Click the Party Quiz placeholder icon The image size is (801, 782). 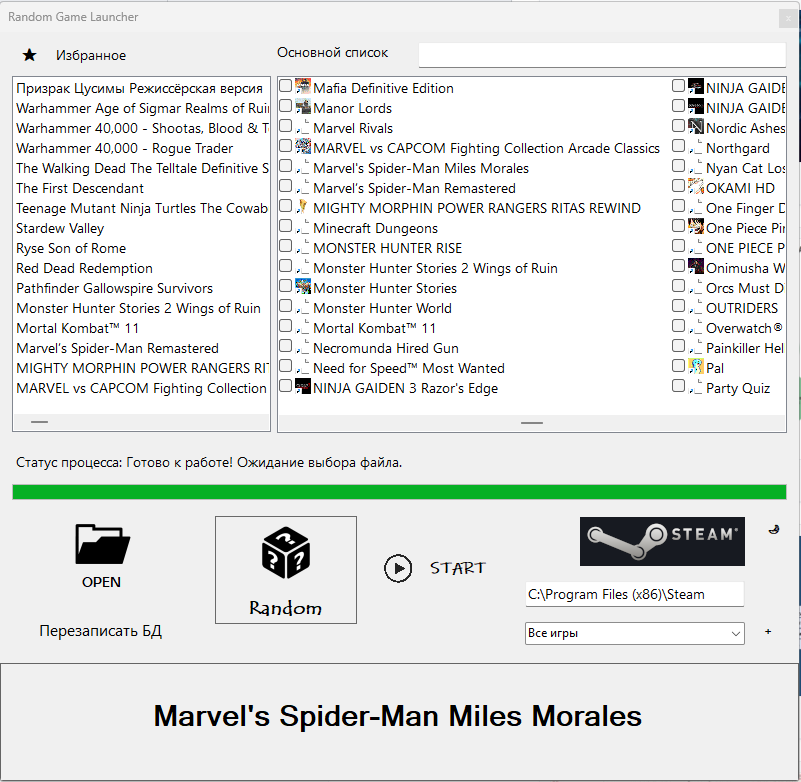(x=696, y=387)
